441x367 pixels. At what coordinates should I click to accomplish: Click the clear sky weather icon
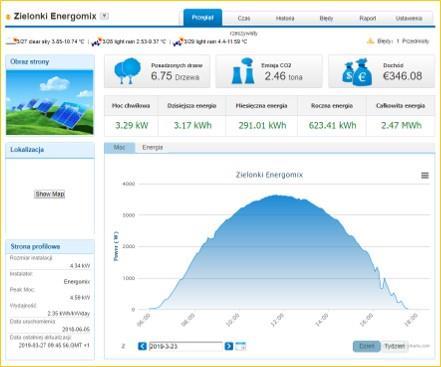[12, 41]
